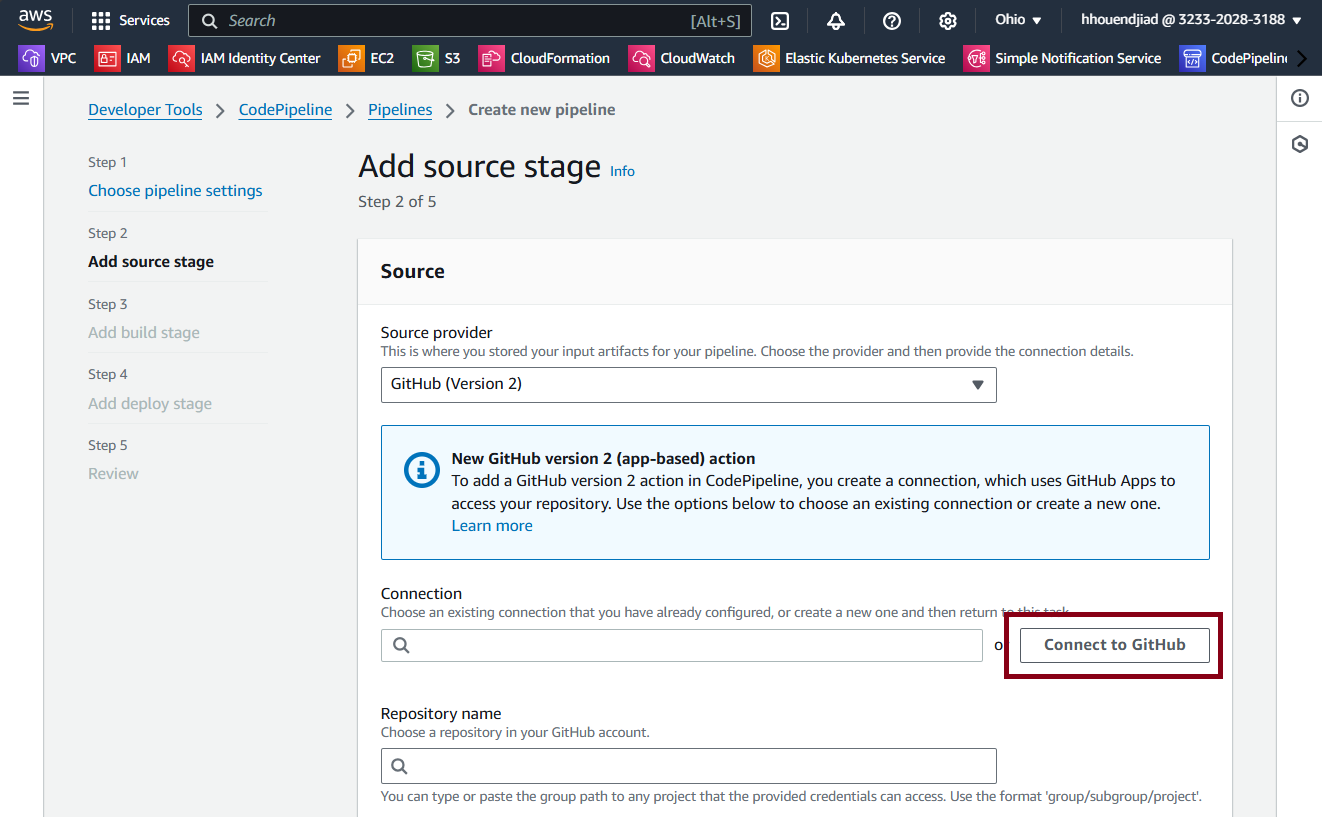
Task: Click the info icon in blue notice
Action: (x=422, y=469)
